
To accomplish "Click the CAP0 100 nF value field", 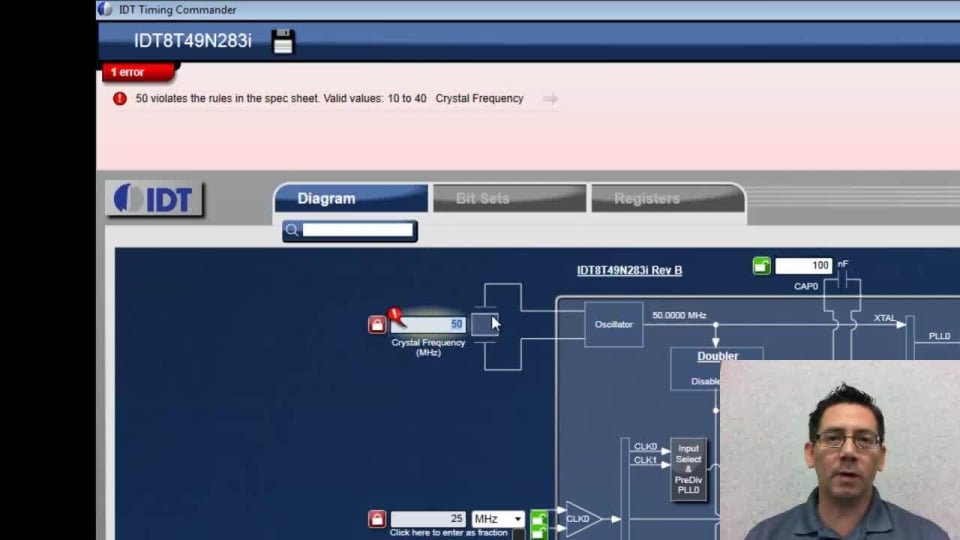I will pyautogui.click(x=803, y=266).
